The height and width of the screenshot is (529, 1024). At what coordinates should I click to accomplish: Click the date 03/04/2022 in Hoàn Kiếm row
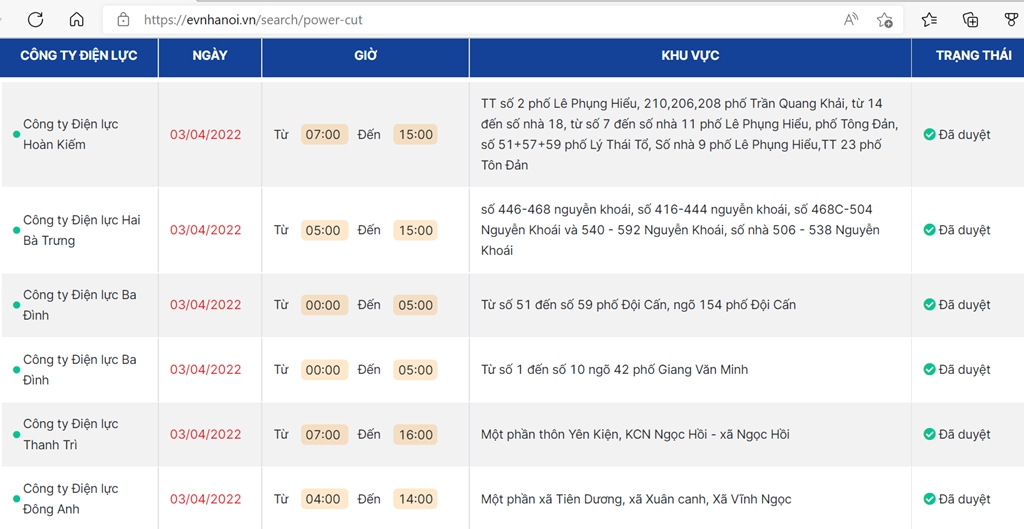pyautogui.click(x=206, y=135)
